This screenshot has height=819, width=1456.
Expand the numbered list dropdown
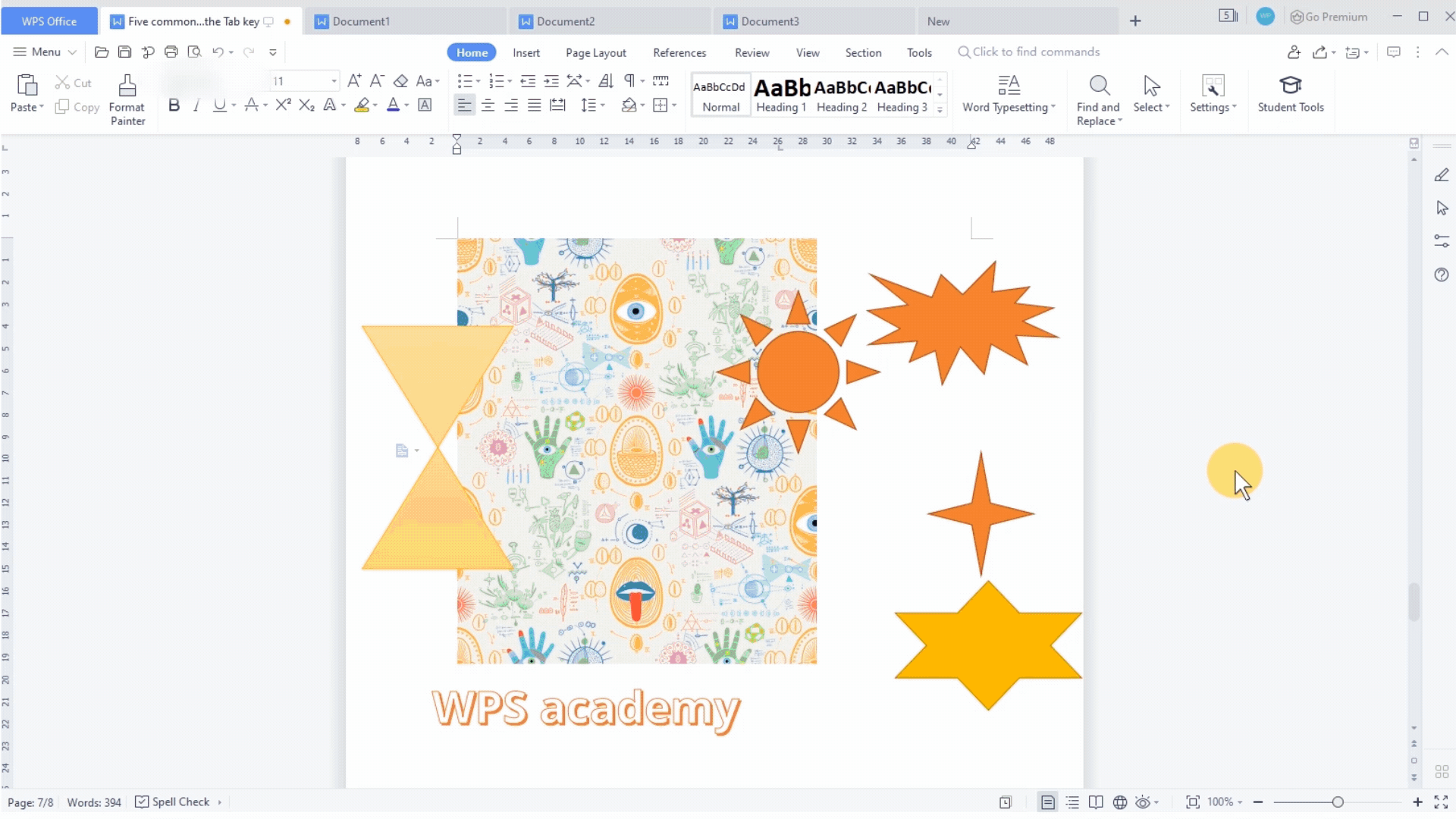click(510, 81)
